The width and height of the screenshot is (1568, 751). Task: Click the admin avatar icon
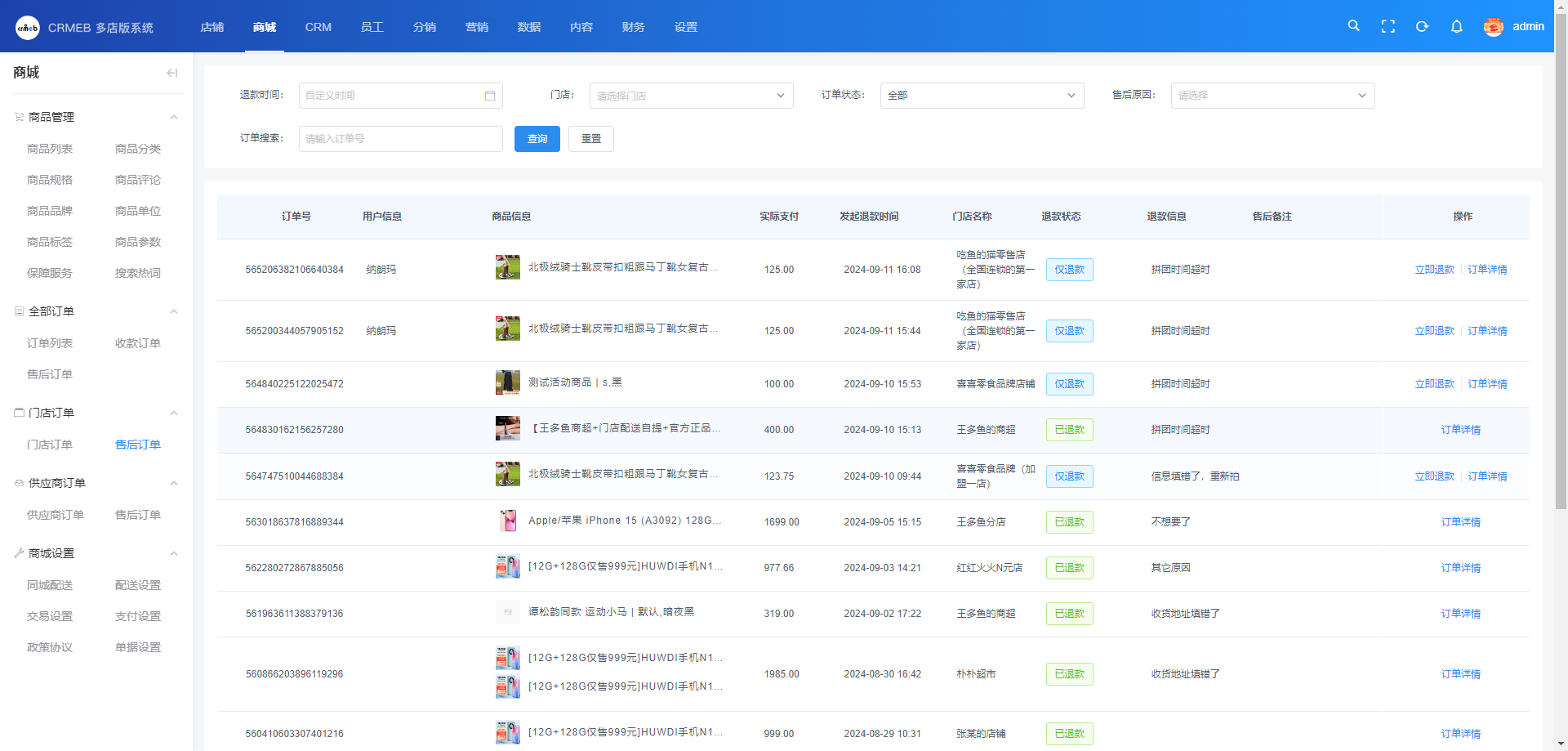1493,27
